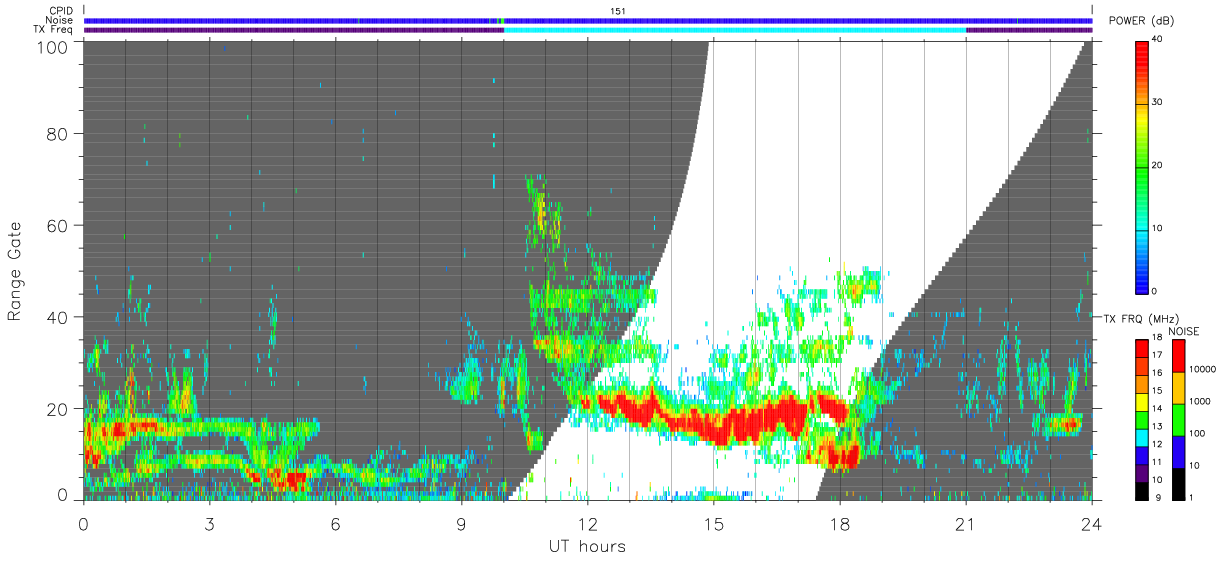Viewport: 1228px width, 567px height.
Task: Click the TX Freq row label above the plot
Action: [x=54, y=29]
